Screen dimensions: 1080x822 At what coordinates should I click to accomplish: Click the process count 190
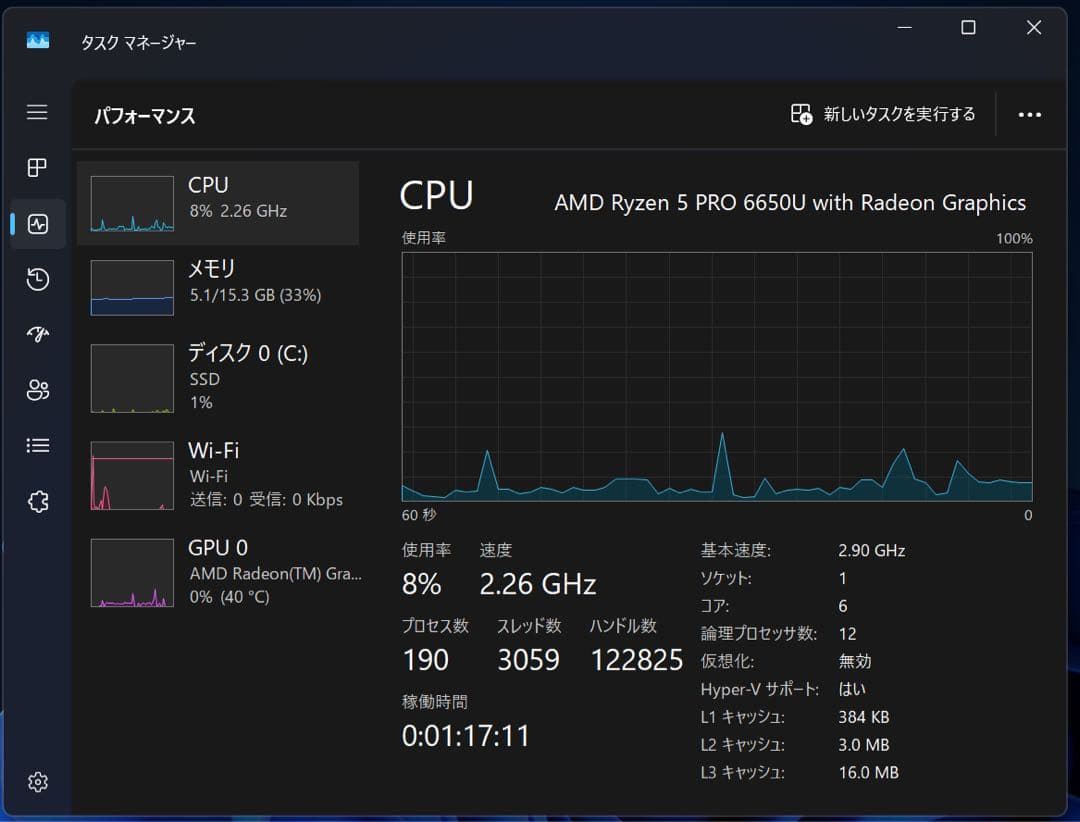[426, 660]
